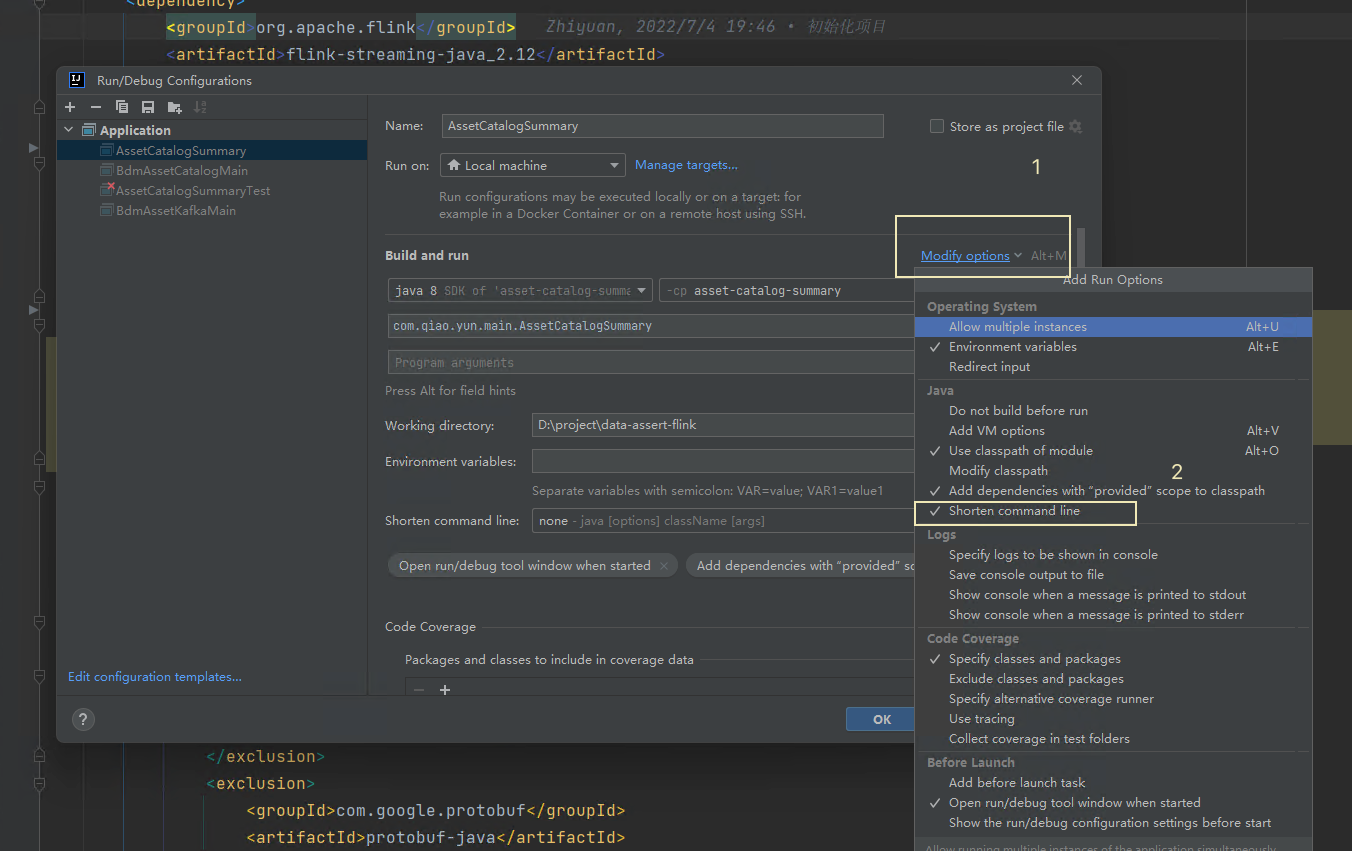This screenshot has width=1352, height=851.
Task: Save the current configuration
Action: click(147, 107)
